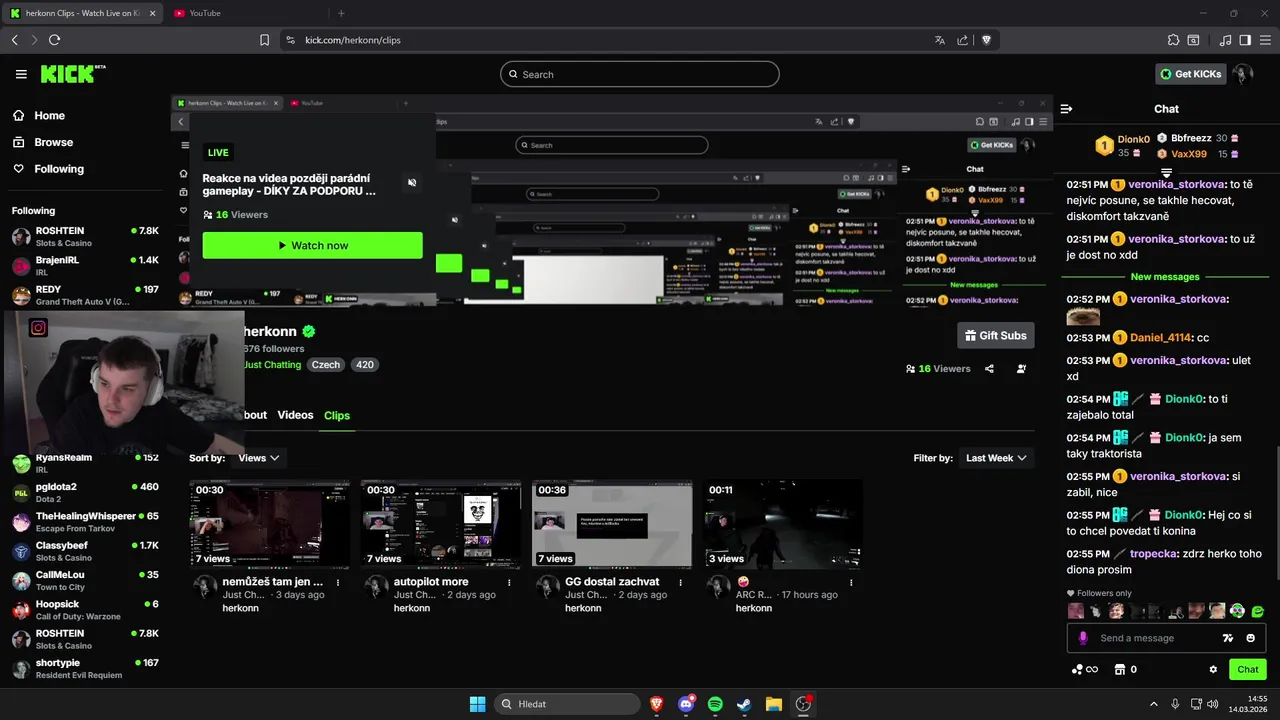Open the emoji picker in chat input
Viewport: 1280px width, 720px height.
point(1251,638)
